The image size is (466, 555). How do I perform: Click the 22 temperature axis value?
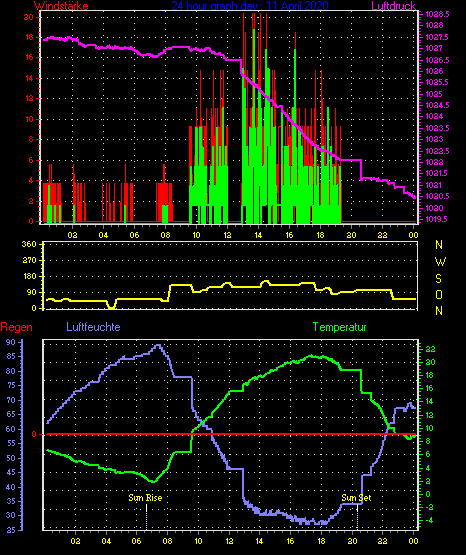[430, 349]
